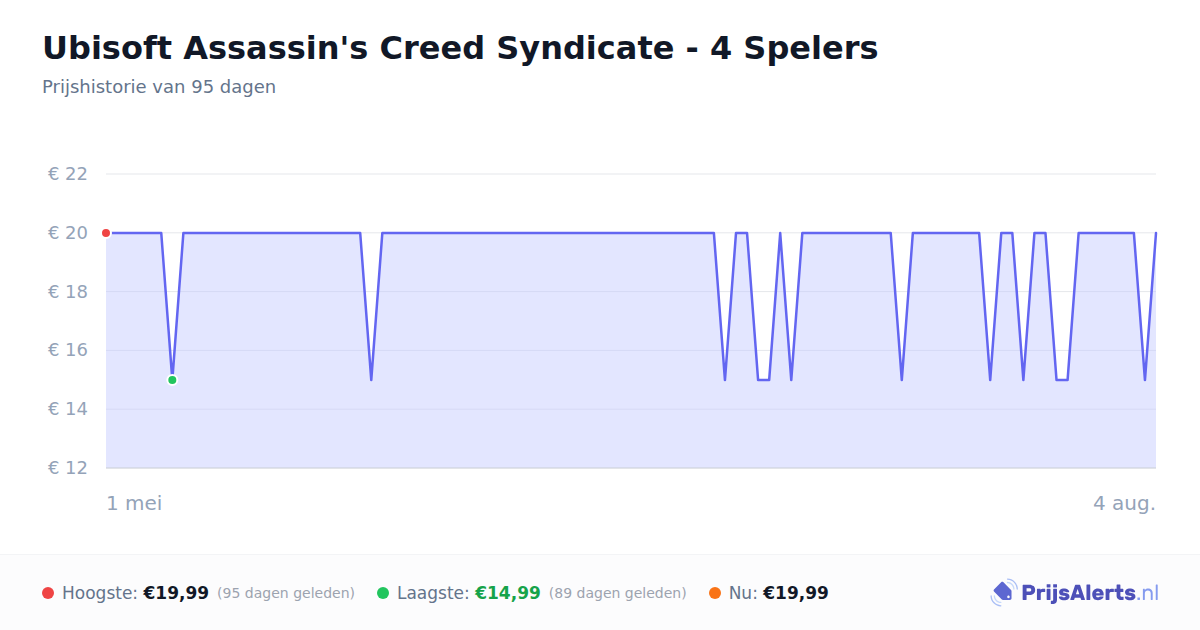The width and height of the screenshot is (1200, 630).
Task: Open the PrijsAlerts.nl brand link
Action: pos(1075,593)
